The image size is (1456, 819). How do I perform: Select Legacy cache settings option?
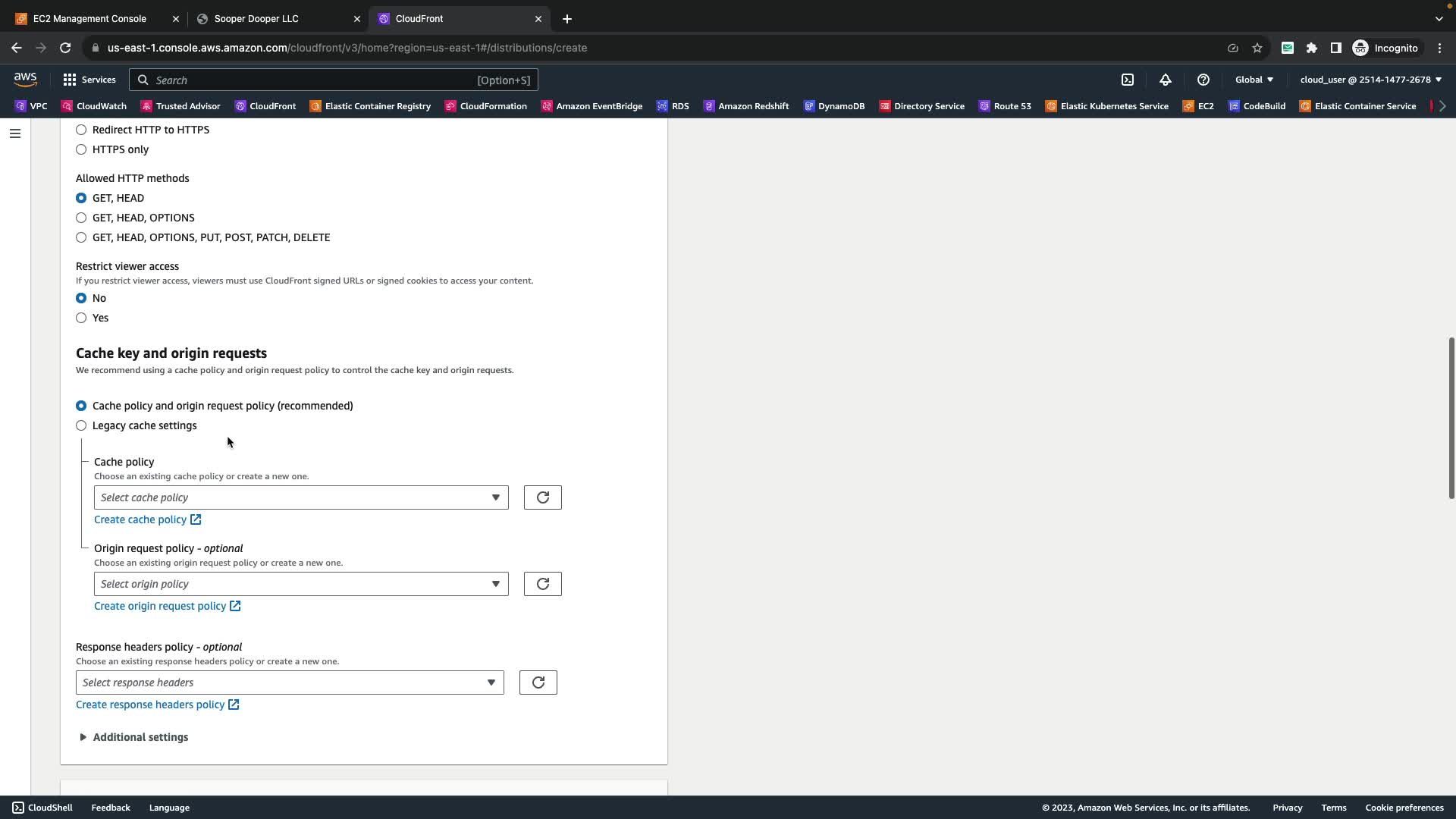point(81,425)
